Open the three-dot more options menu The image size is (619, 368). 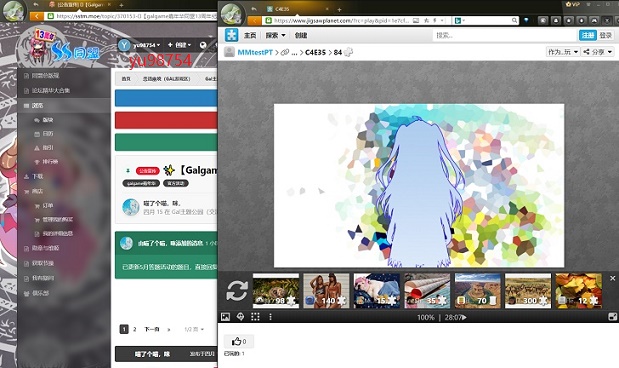coord(270,317)
